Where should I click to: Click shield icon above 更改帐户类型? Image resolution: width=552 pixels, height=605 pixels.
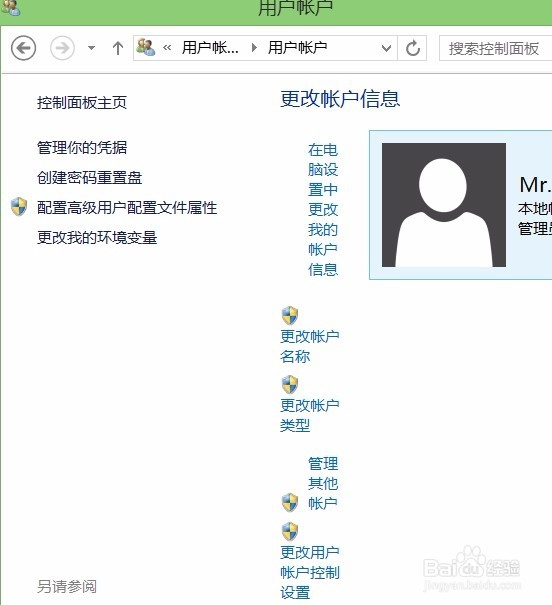(x=290, y=385)
